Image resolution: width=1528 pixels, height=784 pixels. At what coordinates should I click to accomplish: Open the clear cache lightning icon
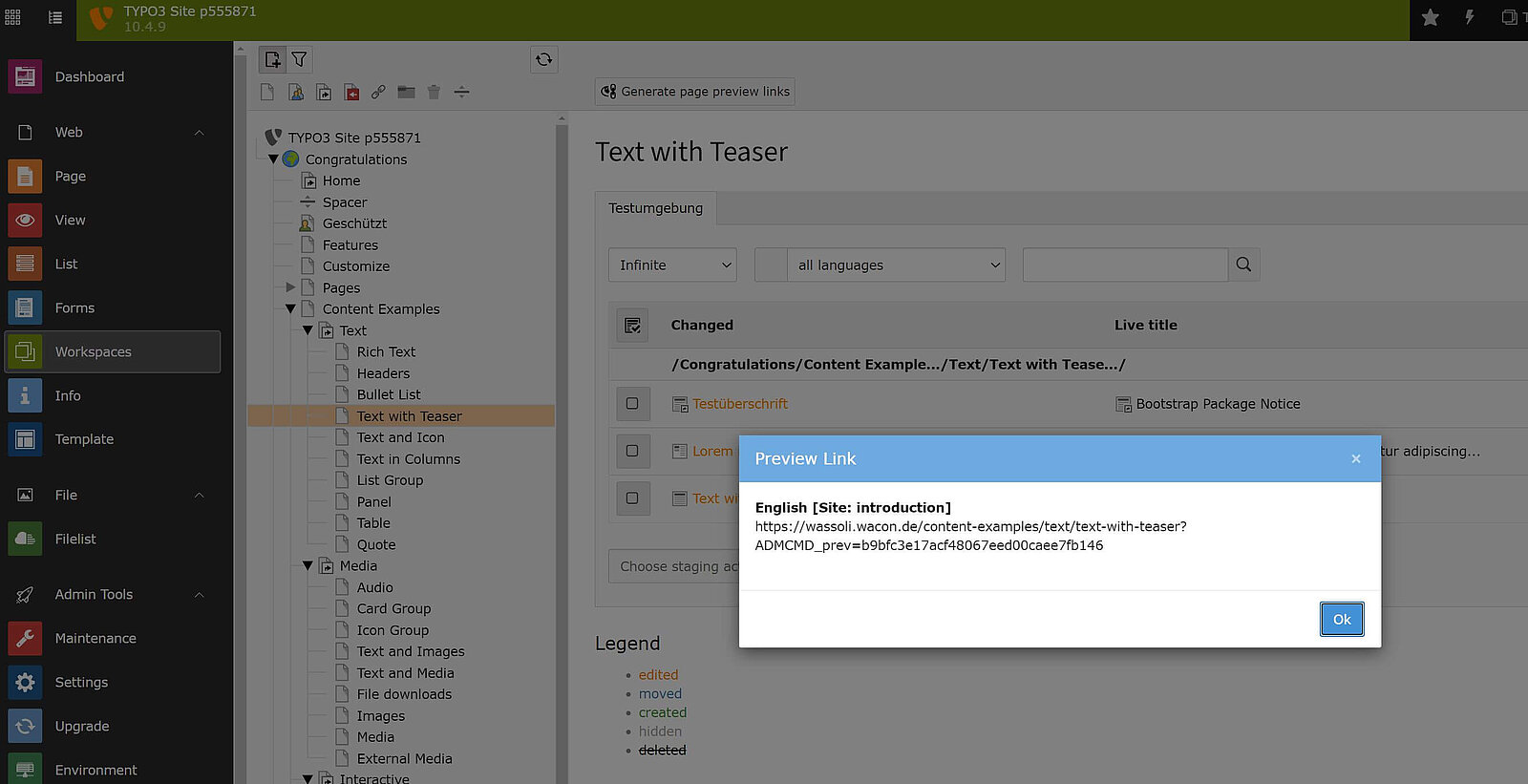1469,18
